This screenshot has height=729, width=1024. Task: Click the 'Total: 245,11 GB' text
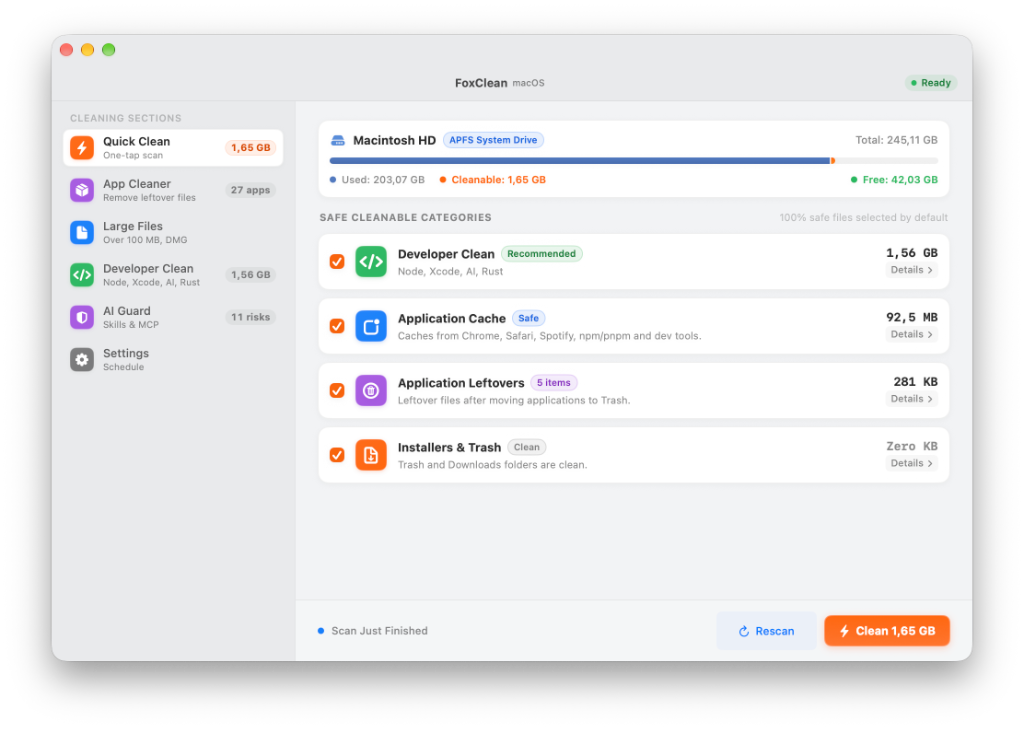tap(897, 140)
